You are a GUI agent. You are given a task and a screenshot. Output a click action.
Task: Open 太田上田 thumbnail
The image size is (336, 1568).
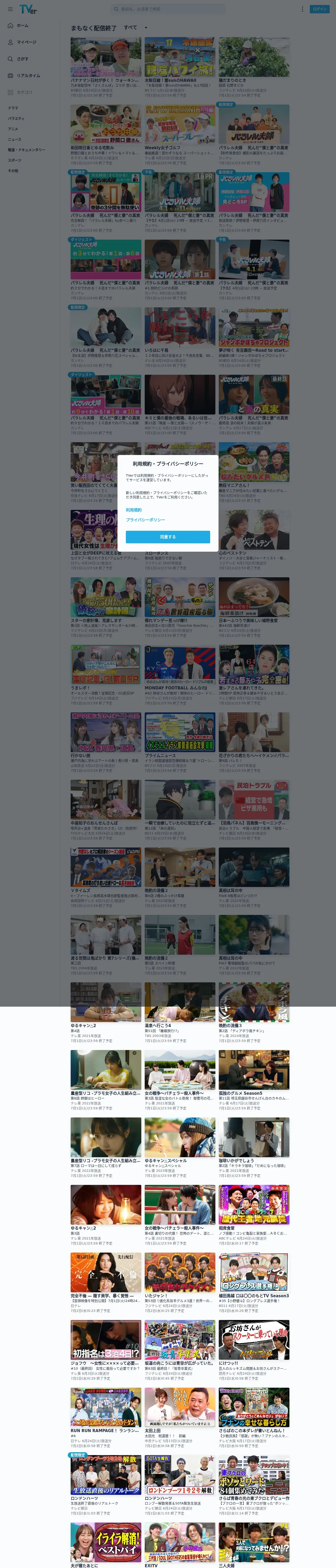pyautogui.click(x=180, y=1407)
